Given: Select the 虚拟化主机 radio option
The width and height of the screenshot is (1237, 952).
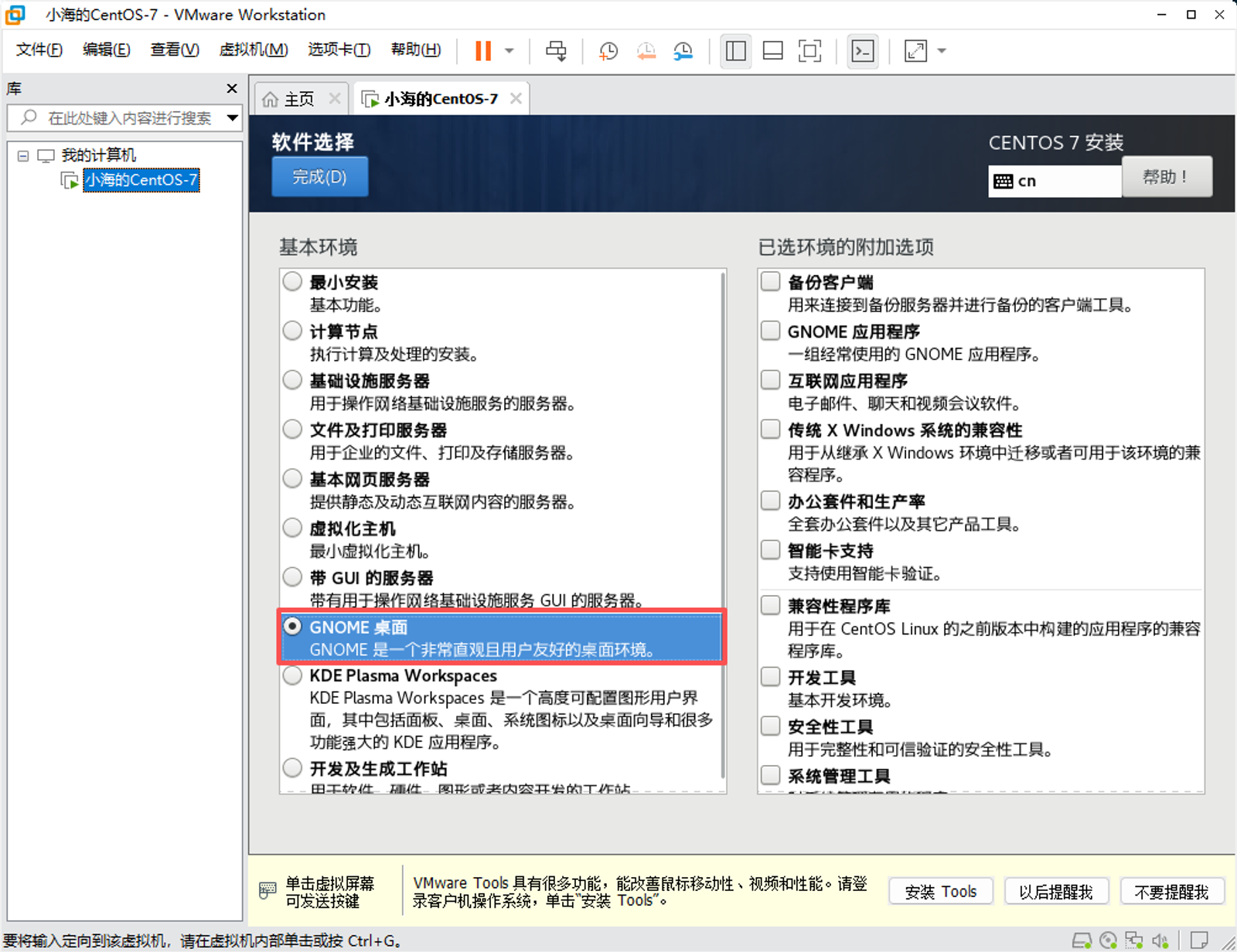Looking at the screenshot, I should pyautogui.click(x=292, y=528).
